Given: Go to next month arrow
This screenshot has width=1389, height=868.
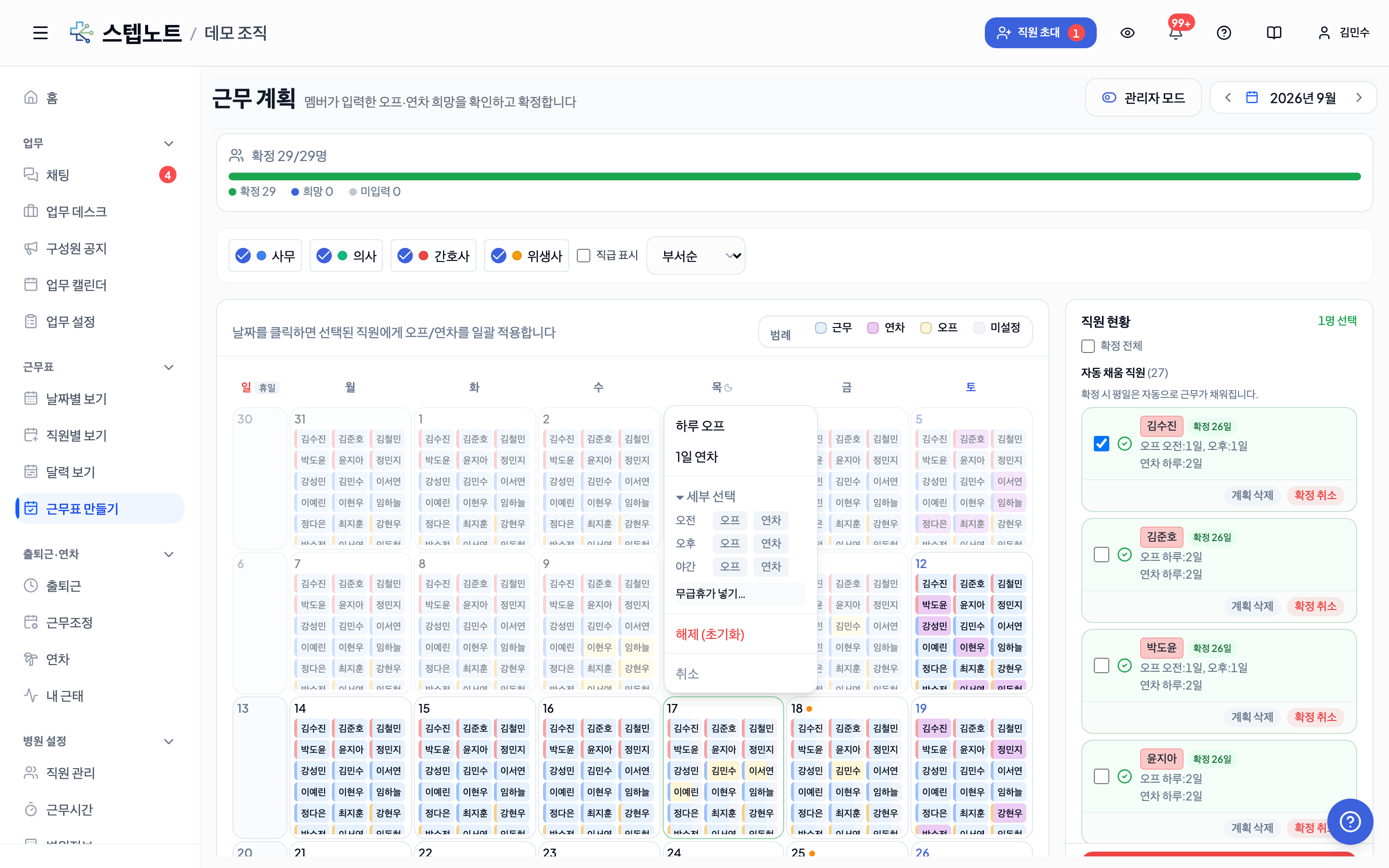Looking at the screenshot, I should click(1359, 97).
